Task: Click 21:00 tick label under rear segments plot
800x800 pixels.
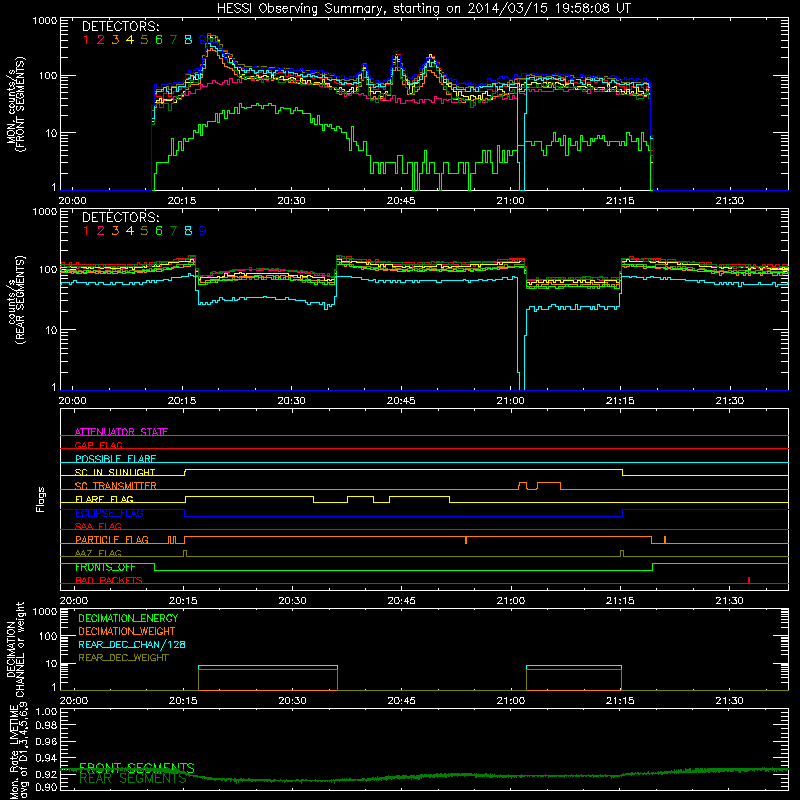Action: click(510, 401)
